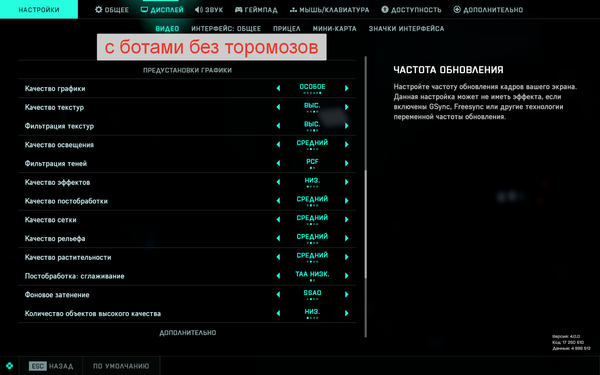Decrease Качество освещения with left arrow
Image resolution: width=600 pixels, height=375 pixels.
(278, 145)
